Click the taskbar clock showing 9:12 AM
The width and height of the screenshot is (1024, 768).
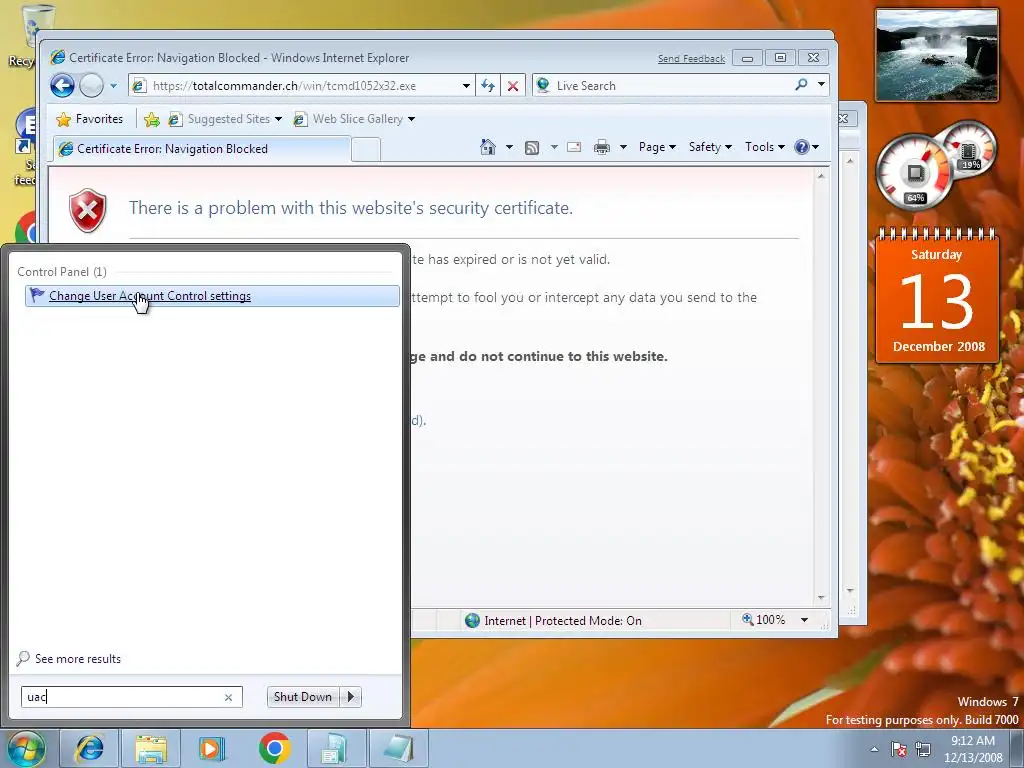[972, 749]
